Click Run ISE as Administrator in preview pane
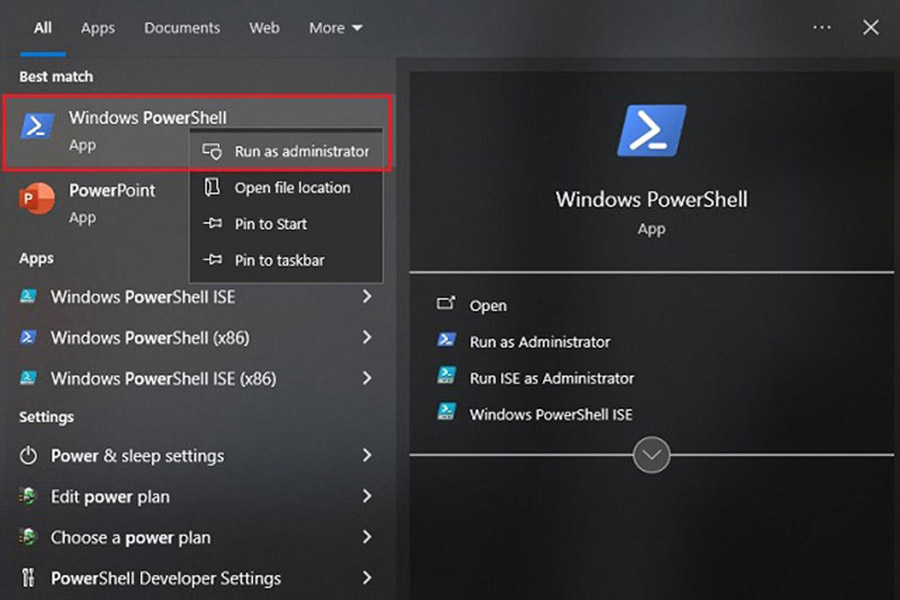This screenshot has height=600, width=900. [552, 378]
